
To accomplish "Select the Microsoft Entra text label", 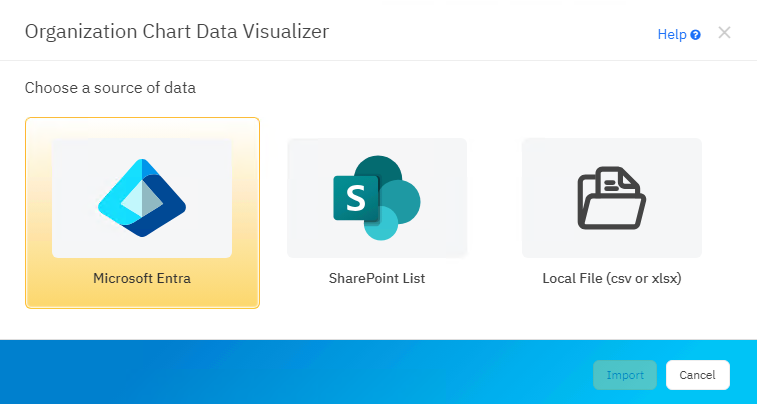I will 142,278.
